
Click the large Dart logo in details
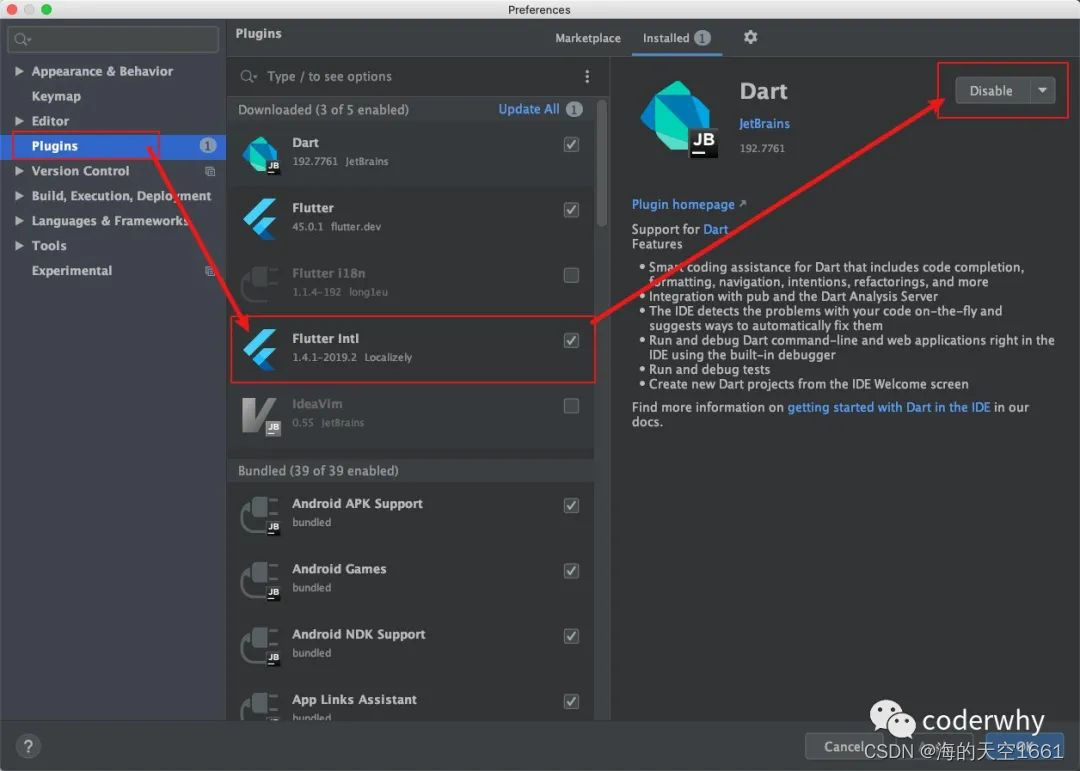point(678,119)
